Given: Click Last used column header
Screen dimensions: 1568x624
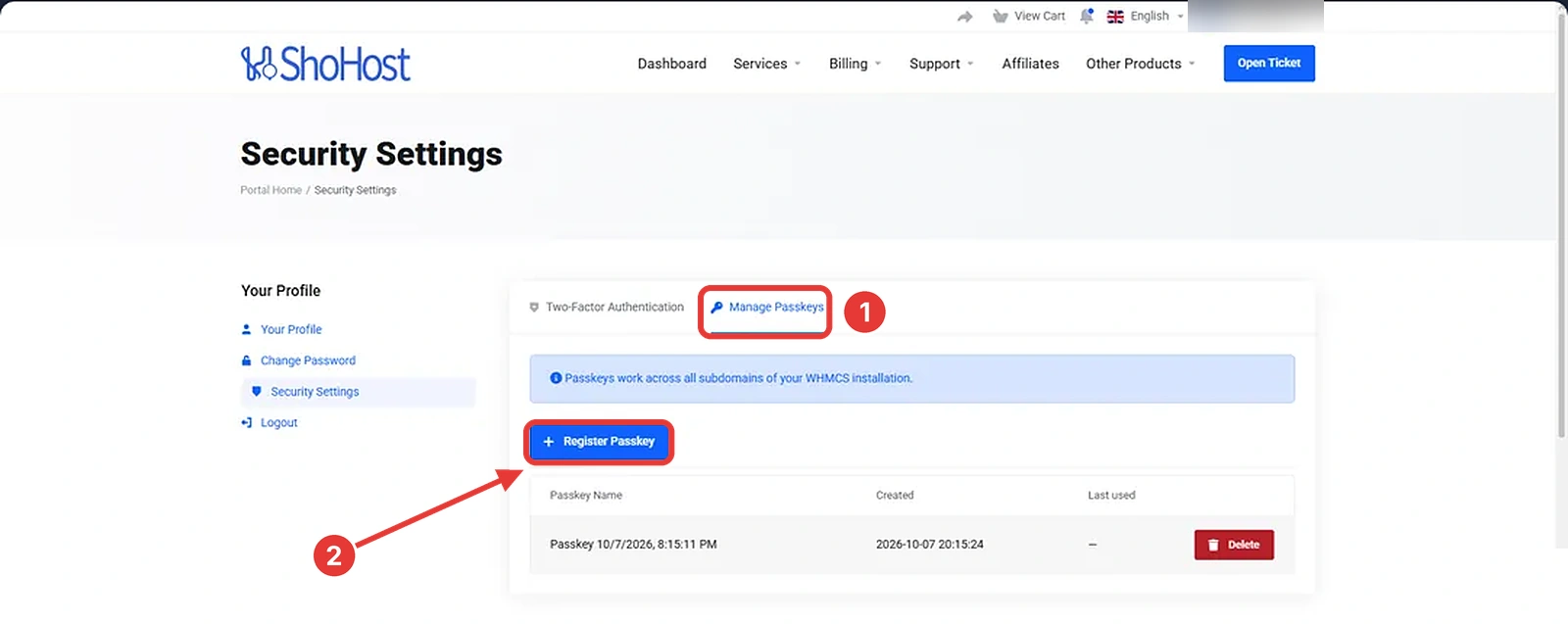Looking at the screenshot, I should pyautogui.click(x=1111, y=495).
